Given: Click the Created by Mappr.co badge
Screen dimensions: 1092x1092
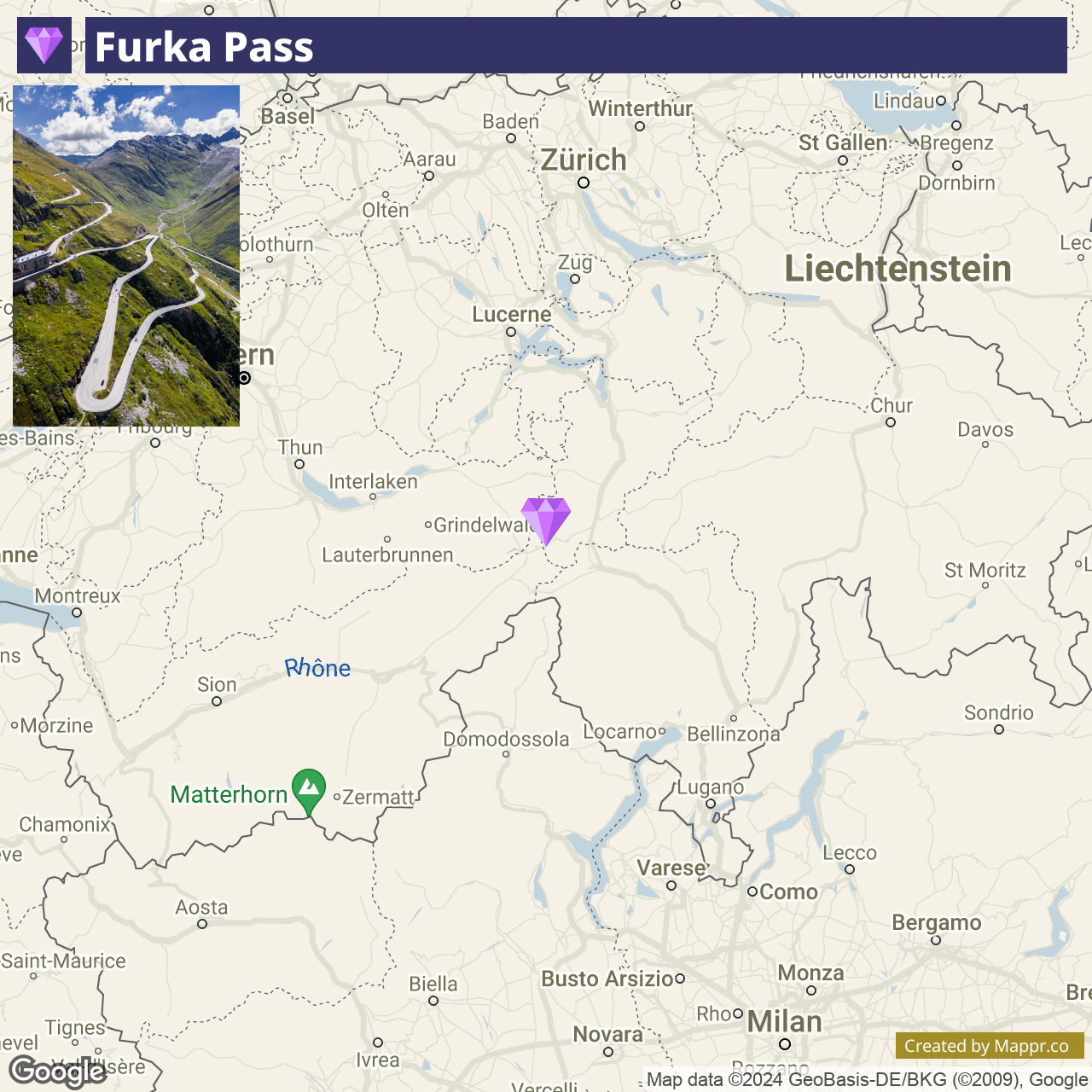Looking at the screenshot, I should 990,1046.
